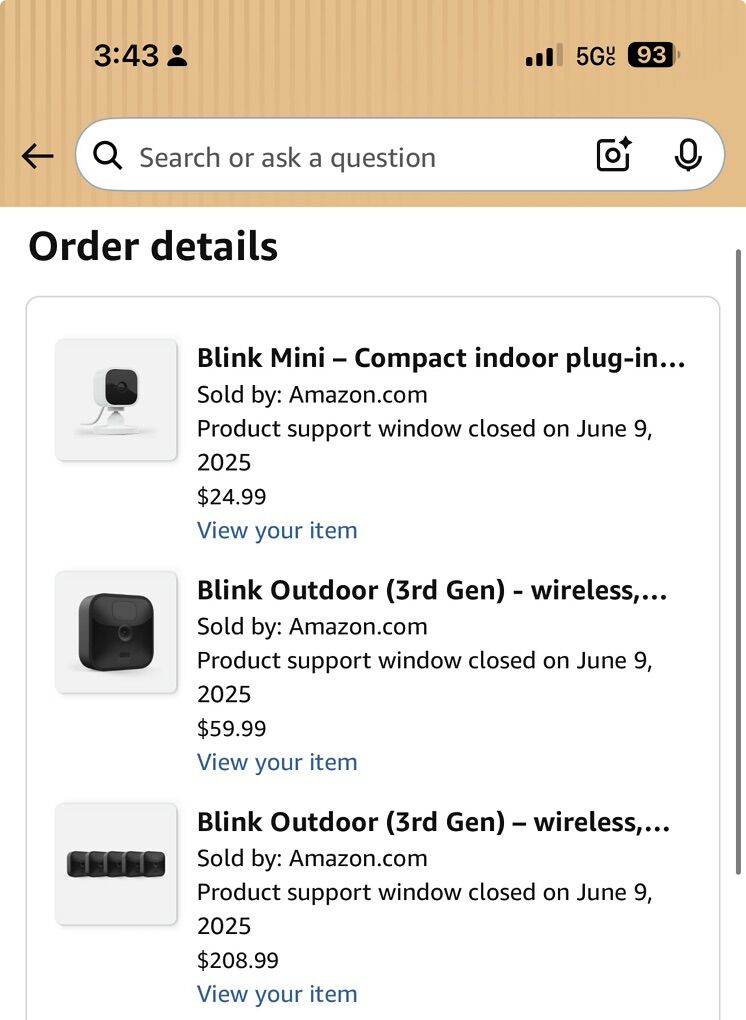Click 'View your item' below the $208.99 price
This screenshot has width=746, height=1020.
(277, 994)
